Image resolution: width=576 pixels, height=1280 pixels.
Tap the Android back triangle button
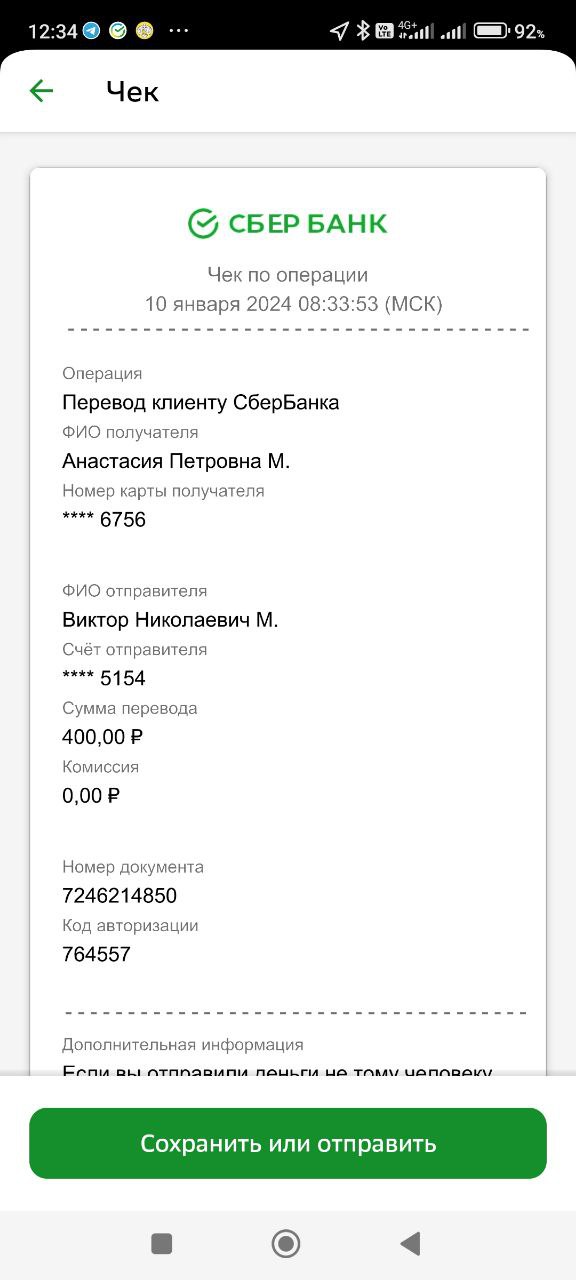tap(410, 1243)
